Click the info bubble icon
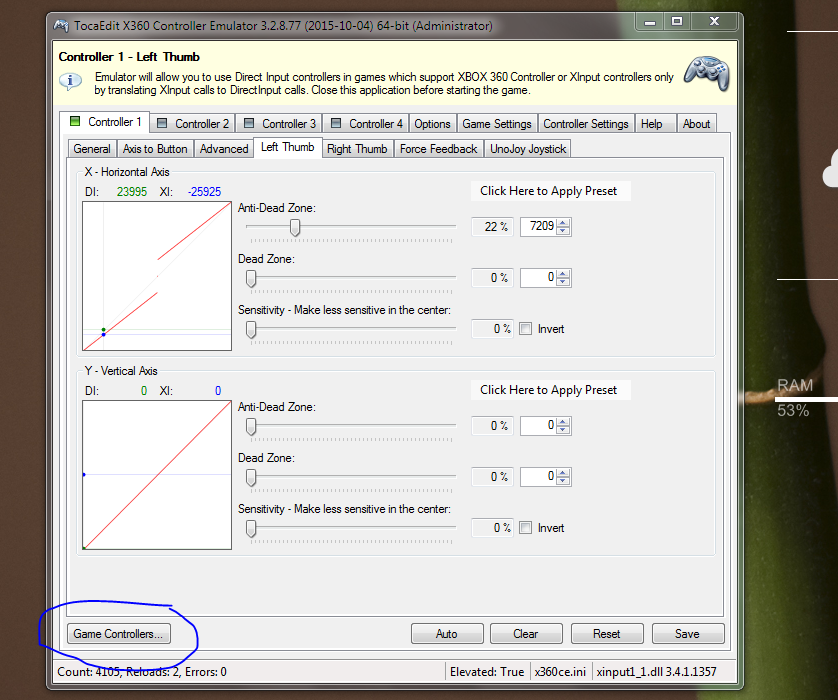This screenshot has width=838, height=700. click(71, 82)
